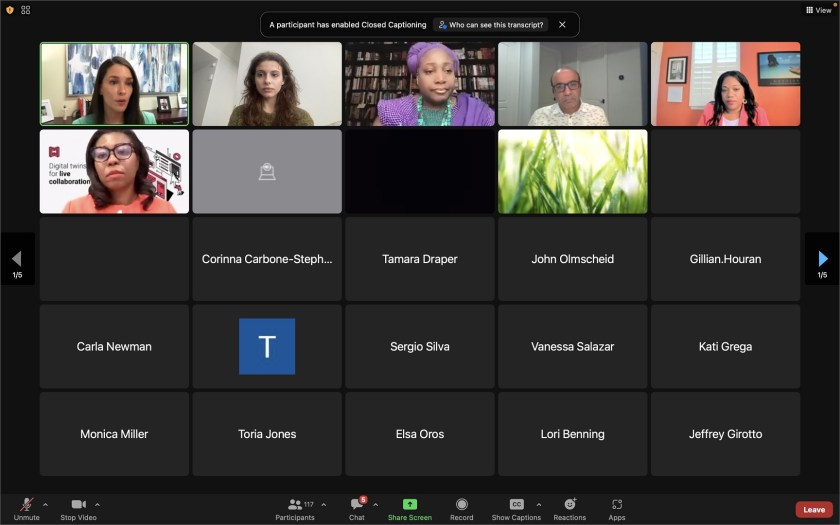Open the Participants panel
Image resolution: width=840 pixels, height=525 pixels.
tap(295, 505)
